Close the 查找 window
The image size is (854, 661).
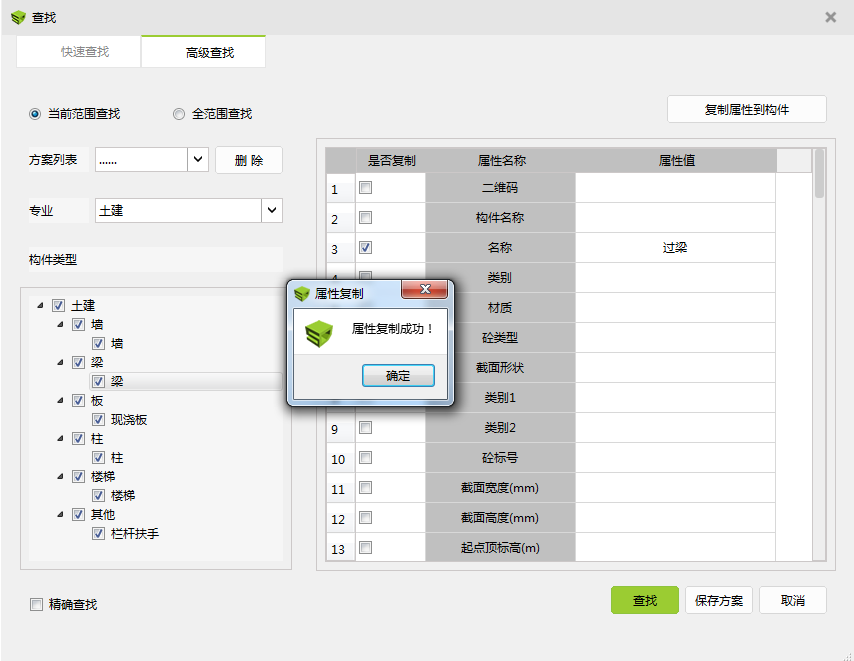pos(831,17)
